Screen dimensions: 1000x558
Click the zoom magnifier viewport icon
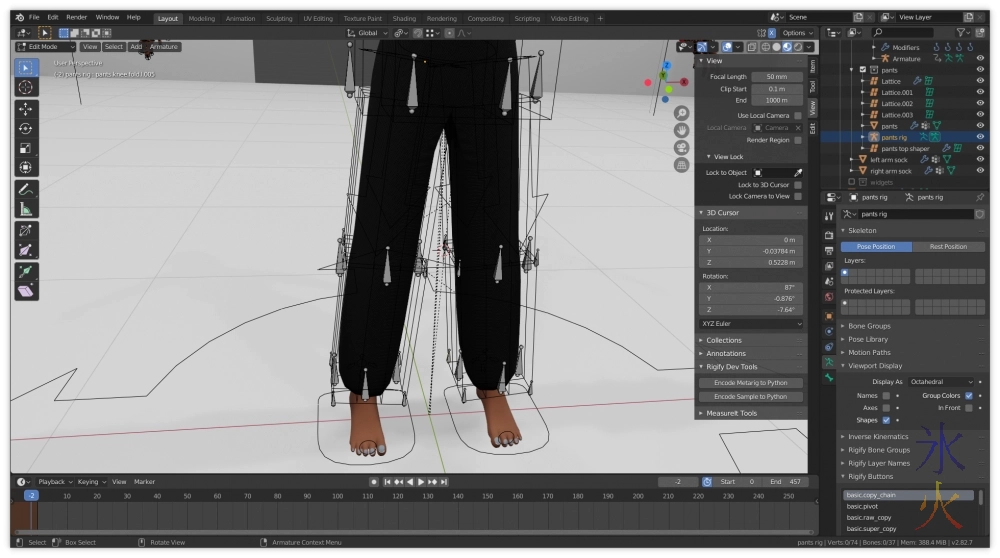[x=681, y=113]
